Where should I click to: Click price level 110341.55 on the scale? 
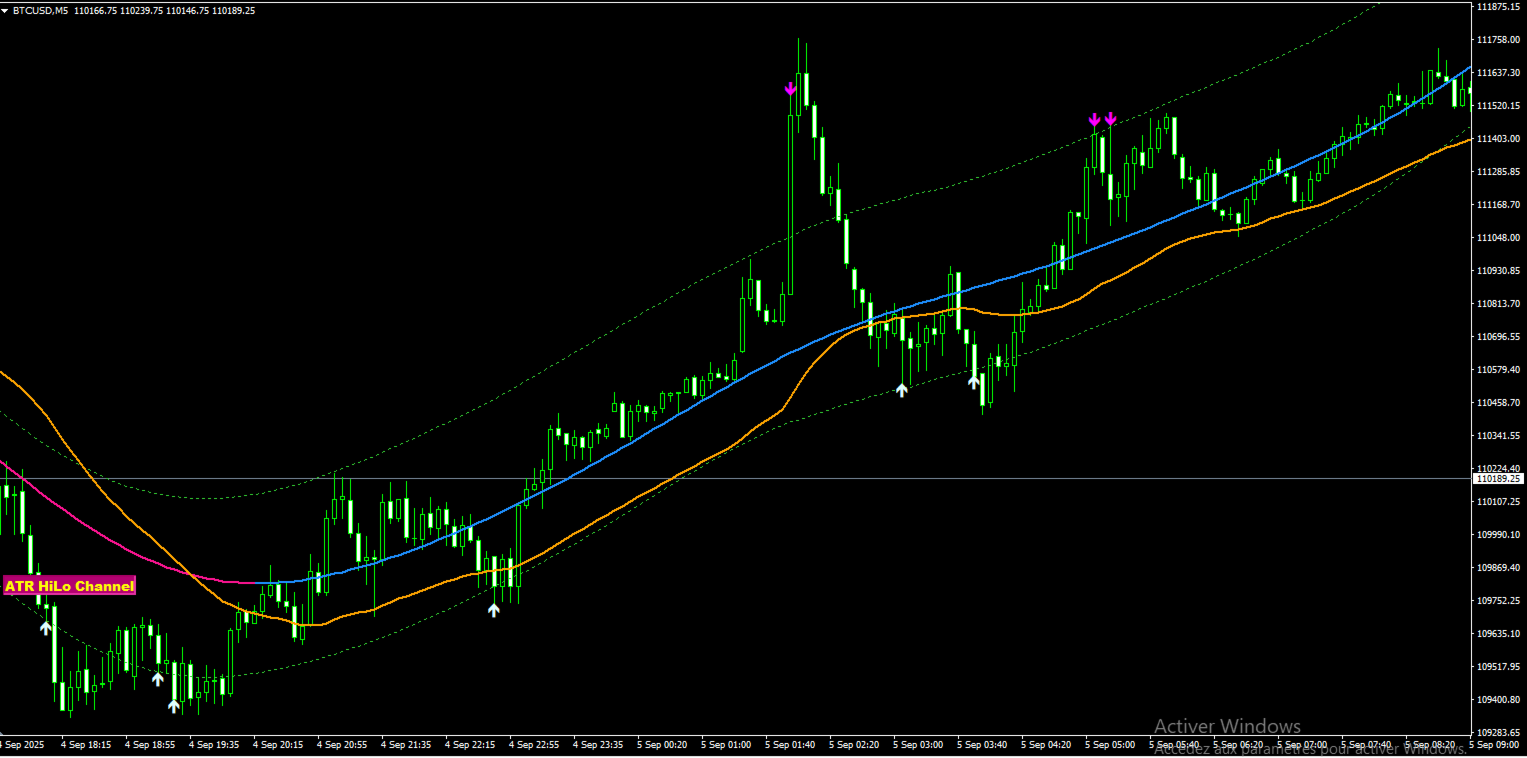1497,435
